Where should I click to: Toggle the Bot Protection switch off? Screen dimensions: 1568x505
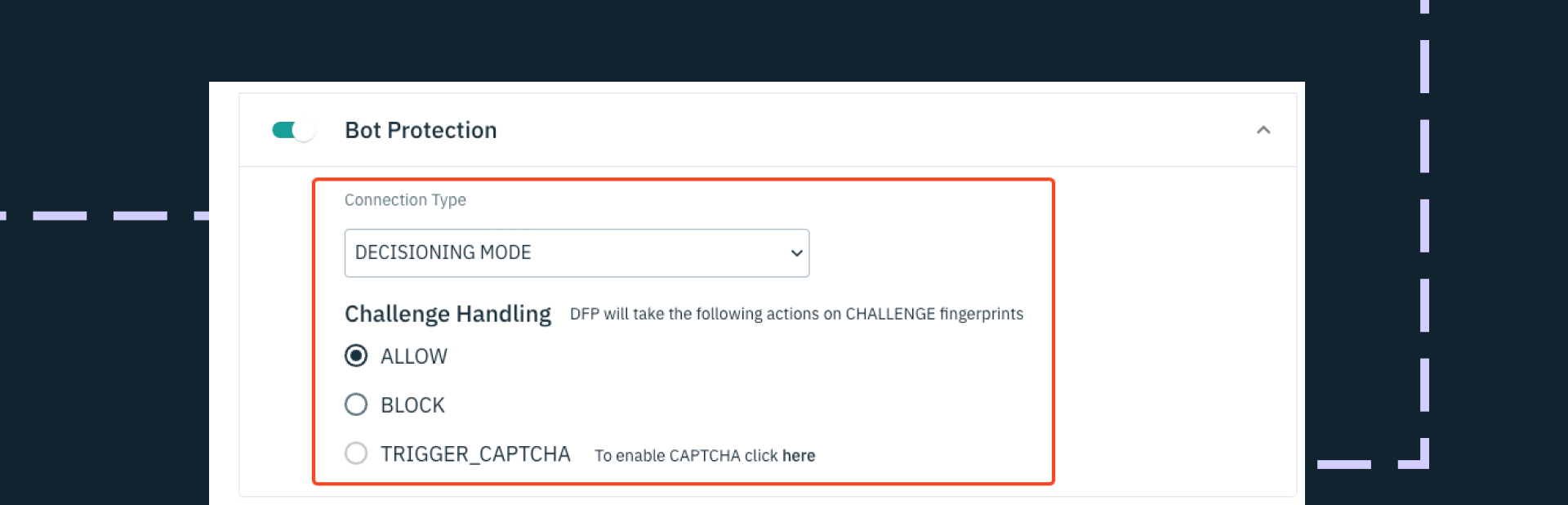(x=293, y=130)
